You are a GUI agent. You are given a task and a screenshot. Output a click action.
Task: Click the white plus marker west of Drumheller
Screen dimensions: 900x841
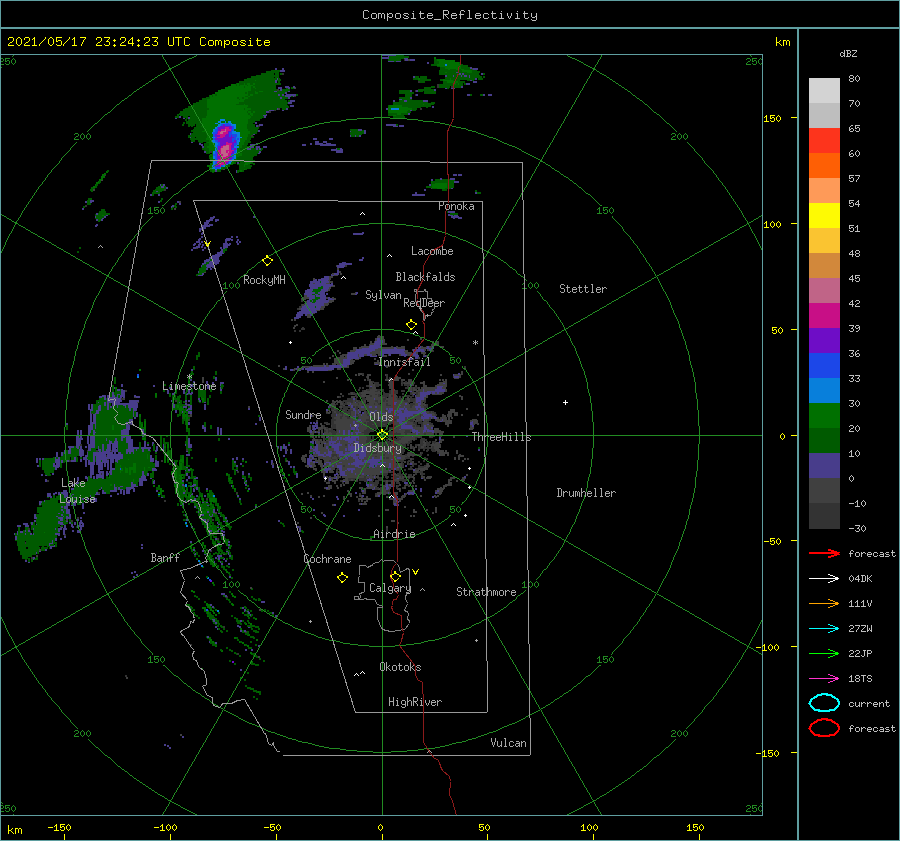[565, 402]
